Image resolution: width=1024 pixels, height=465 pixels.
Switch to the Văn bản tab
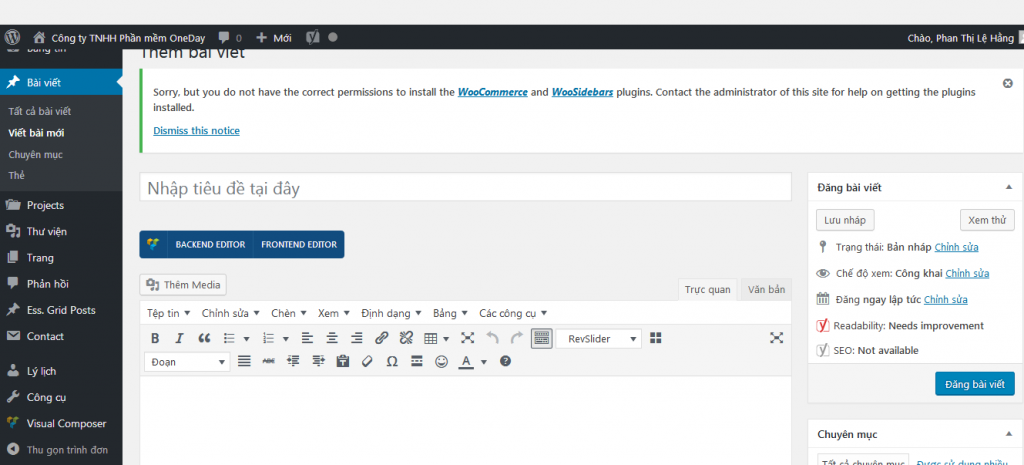[x=766, y=289]
